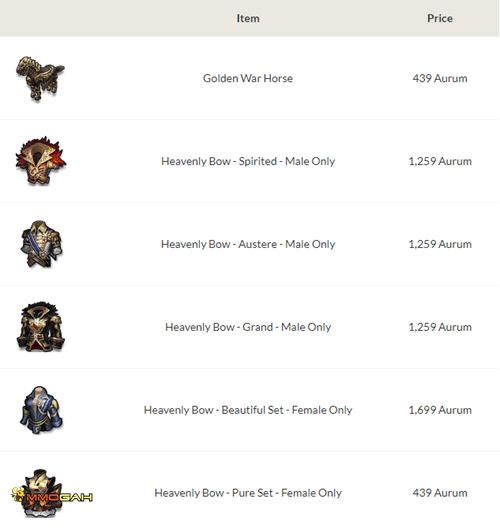Open the Grand fur-collar armor icon

(41, 327)
